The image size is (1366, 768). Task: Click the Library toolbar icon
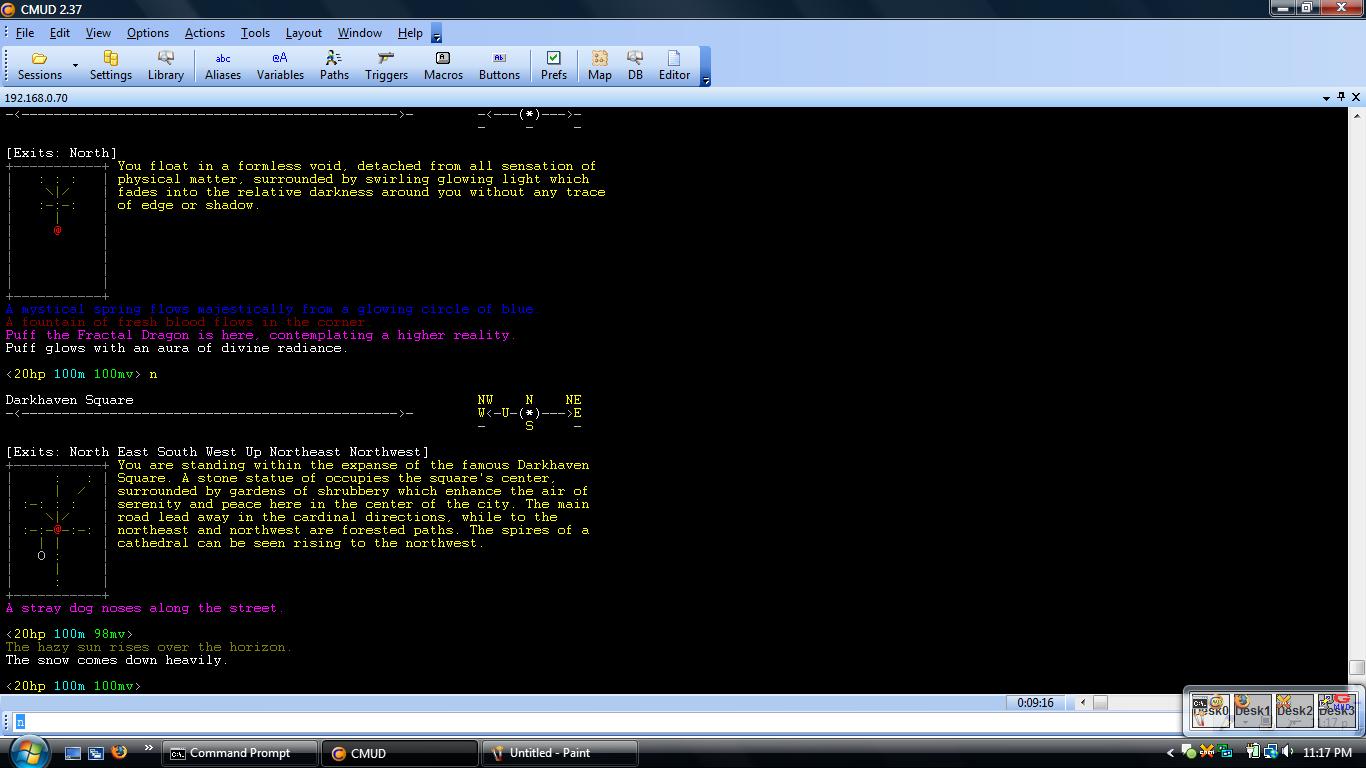point(165,66)
